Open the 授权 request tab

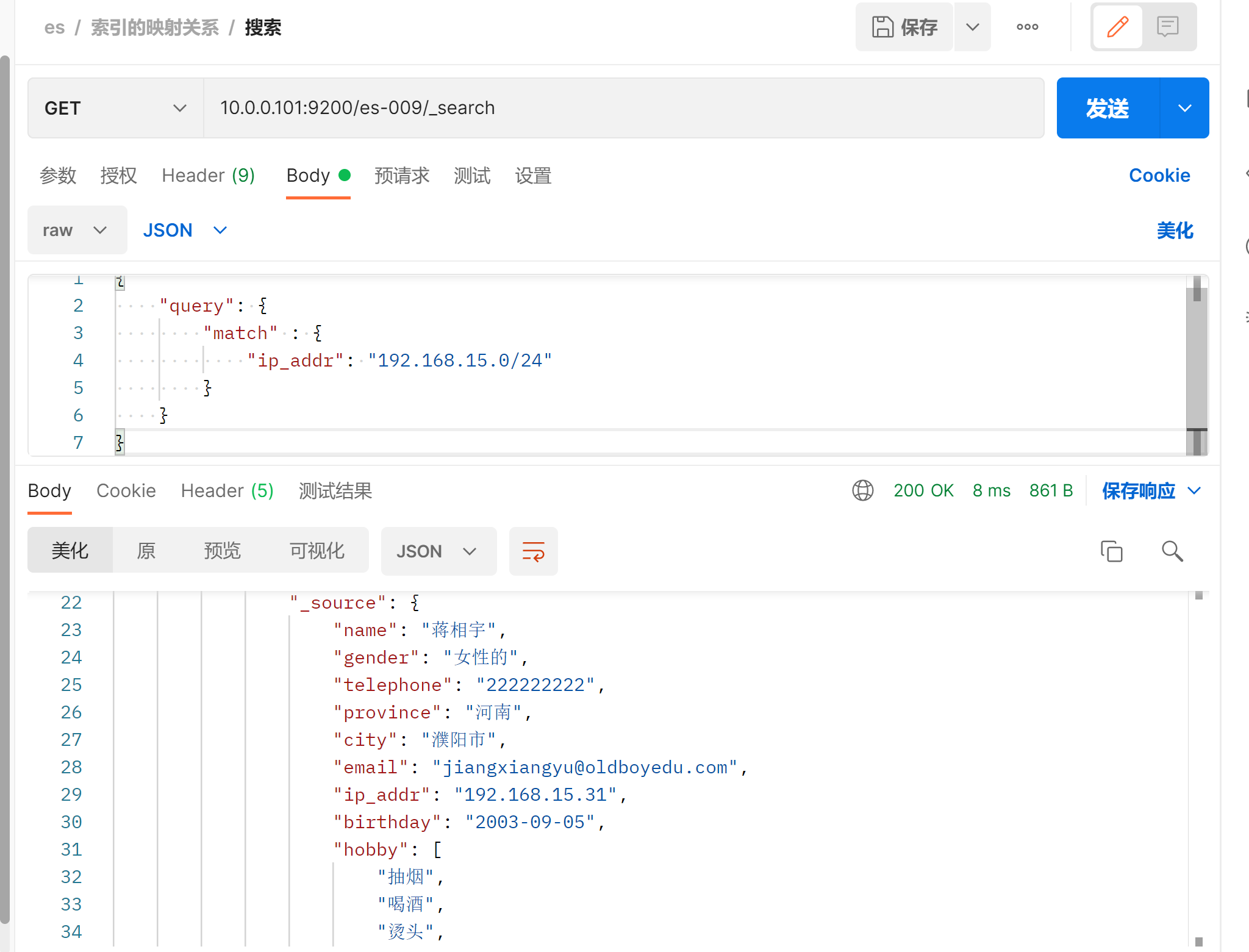coord(118,176)
